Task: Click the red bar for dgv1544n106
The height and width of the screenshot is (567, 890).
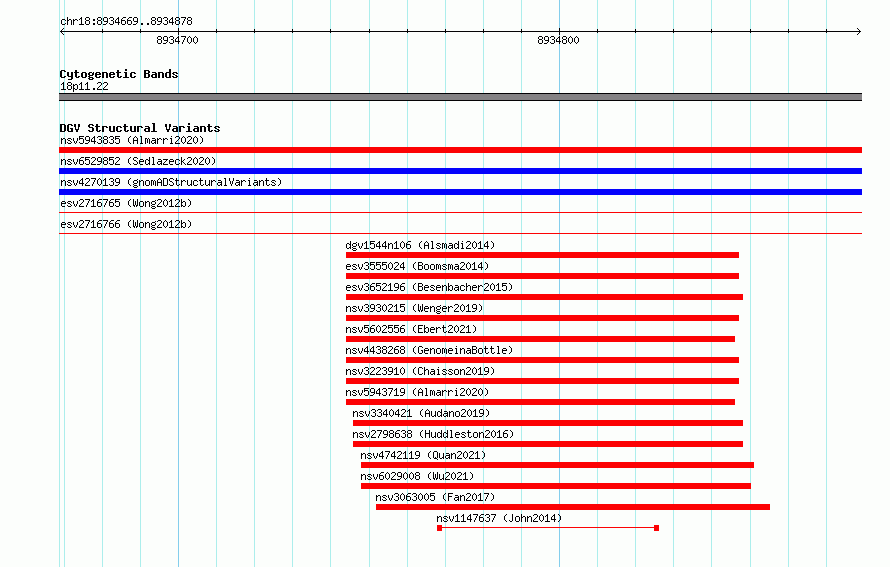Action: (542, 255)
